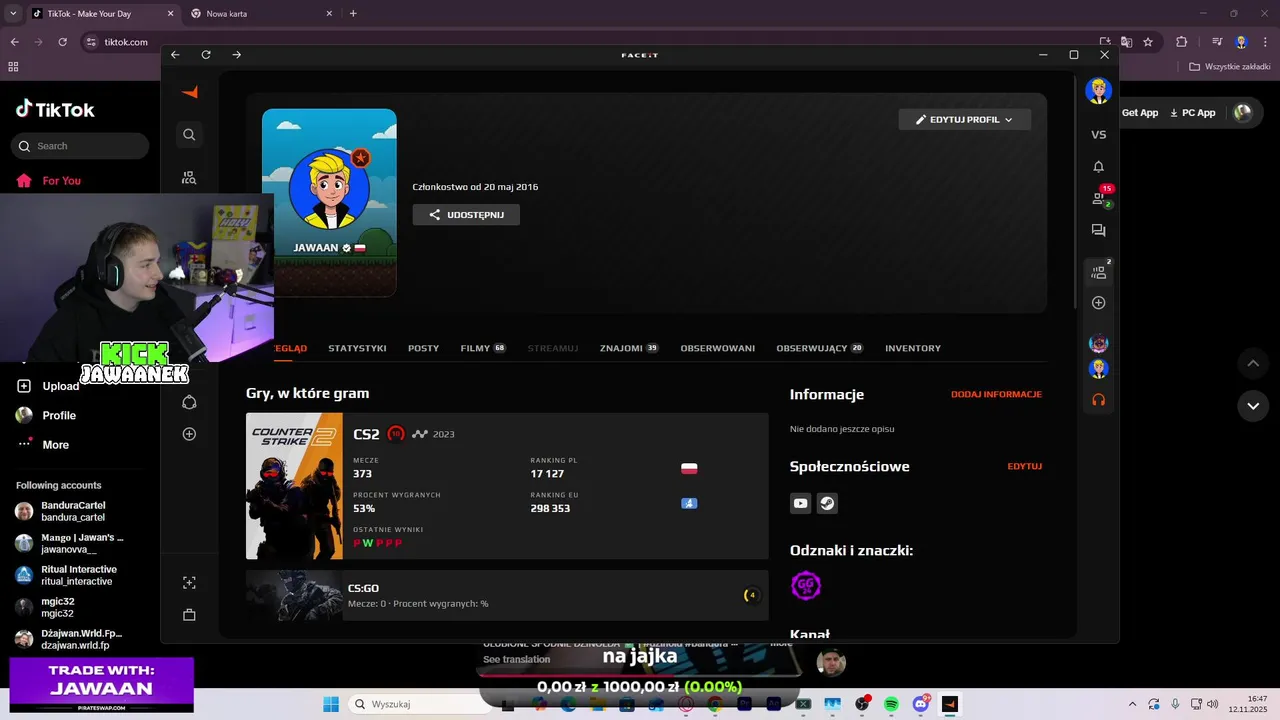This screenshot has width=1280, height=720.
Task: Open the YouTube social link
Action: point(800,503)
